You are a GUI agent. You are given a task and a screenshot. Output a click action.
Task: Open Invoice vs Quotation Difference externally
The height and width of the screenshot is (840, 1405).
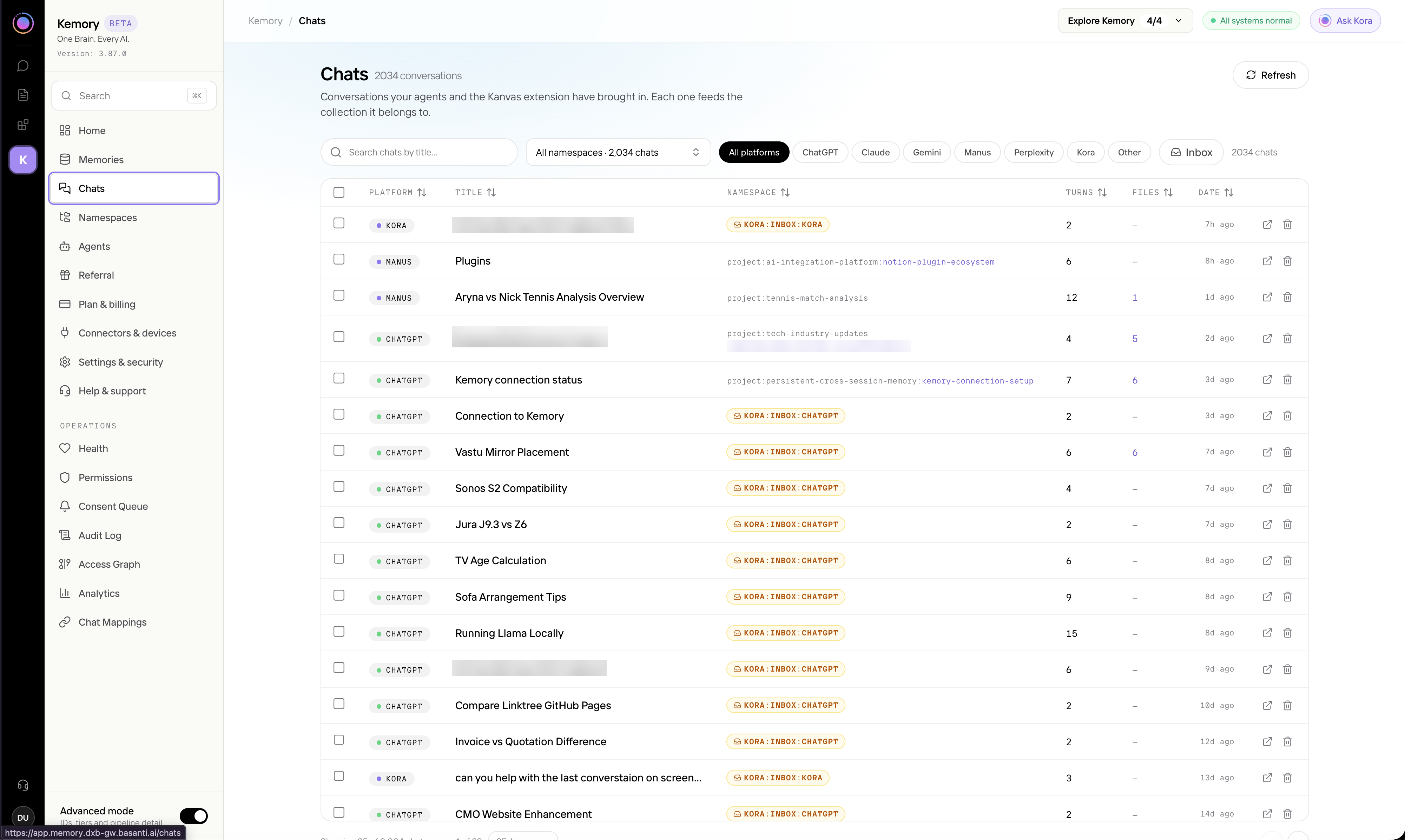coord(1267,742)
